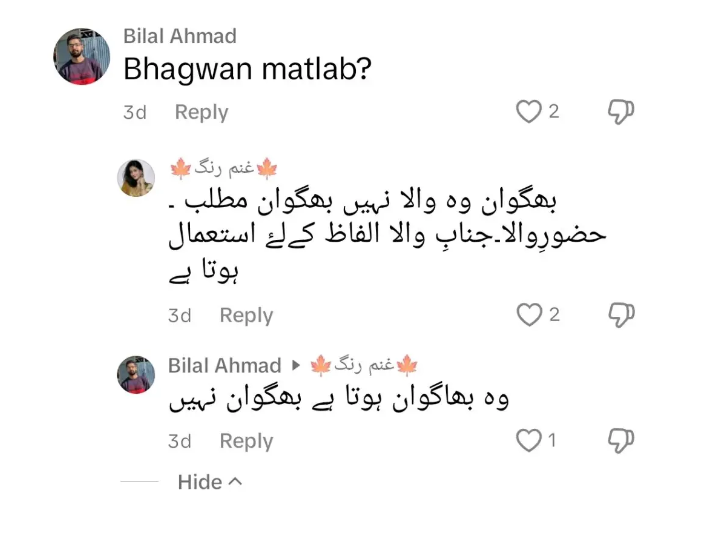Reply to the "Bhagwan matlab?" comment

201,112
